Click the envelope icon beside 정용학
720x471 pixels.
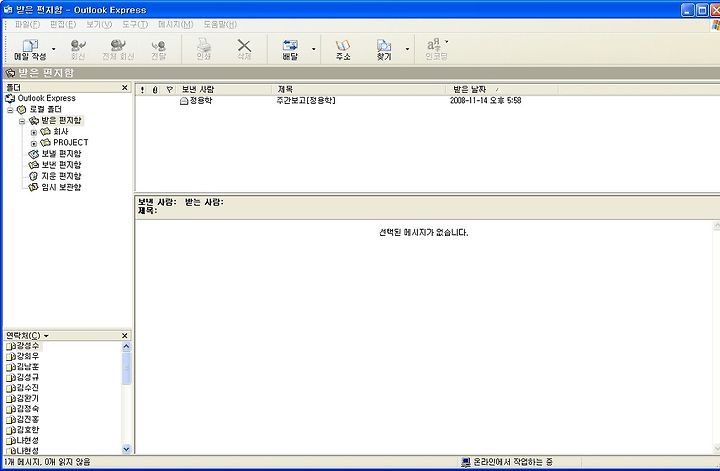tap(184, 101)
